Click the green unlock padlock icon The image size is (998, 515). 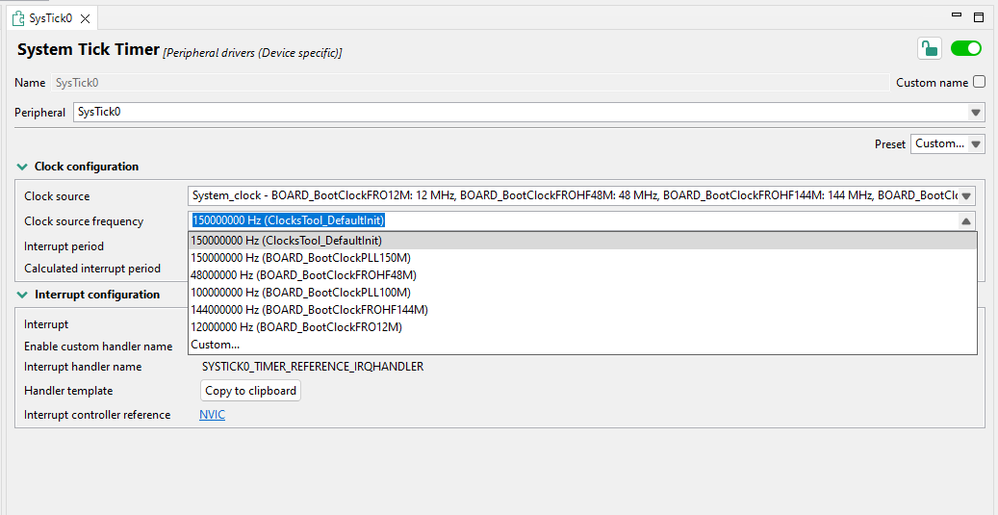click(x=929, y=49)
